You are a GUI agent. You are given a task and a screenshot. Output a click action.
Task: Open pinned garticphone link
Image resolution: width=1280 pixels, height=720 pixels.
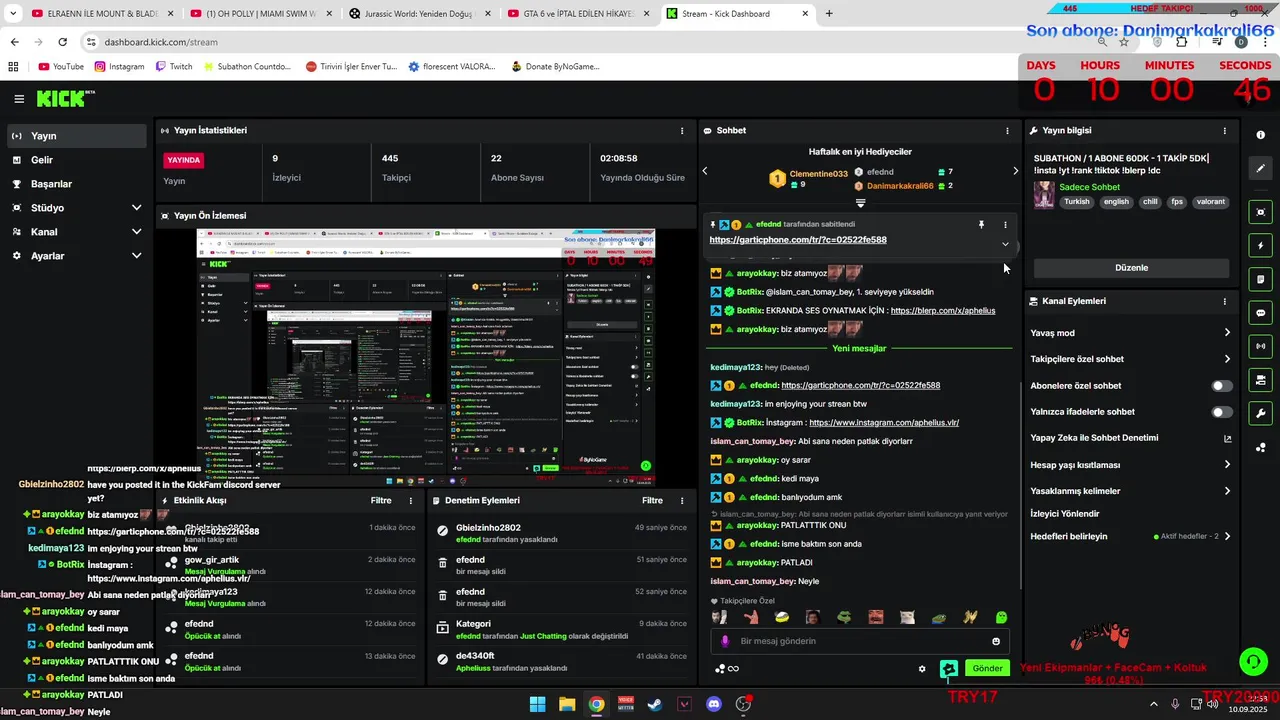798,240
